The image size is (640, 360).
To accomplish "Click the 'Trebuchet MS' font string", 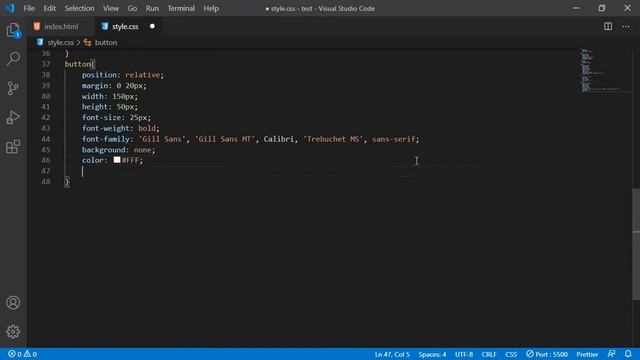I will [x=333, y=139].
